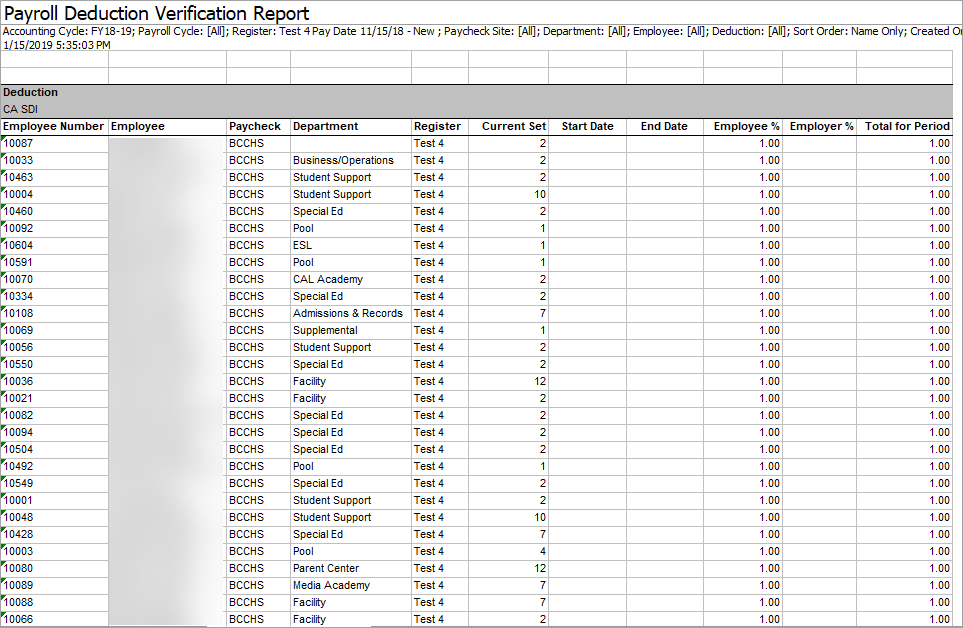
Task: Click the Business/Operations department cell
Action: [343, 161]
